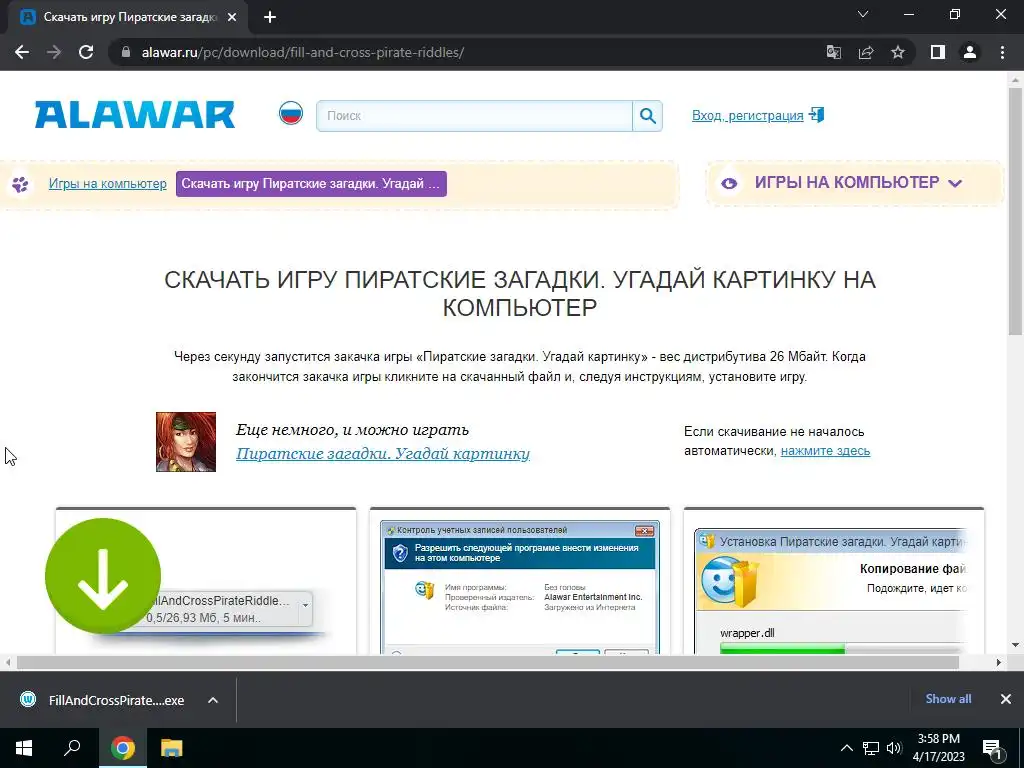1024x768 pixels.
Task: Click the volume tray icon
Action: point(894,748)
